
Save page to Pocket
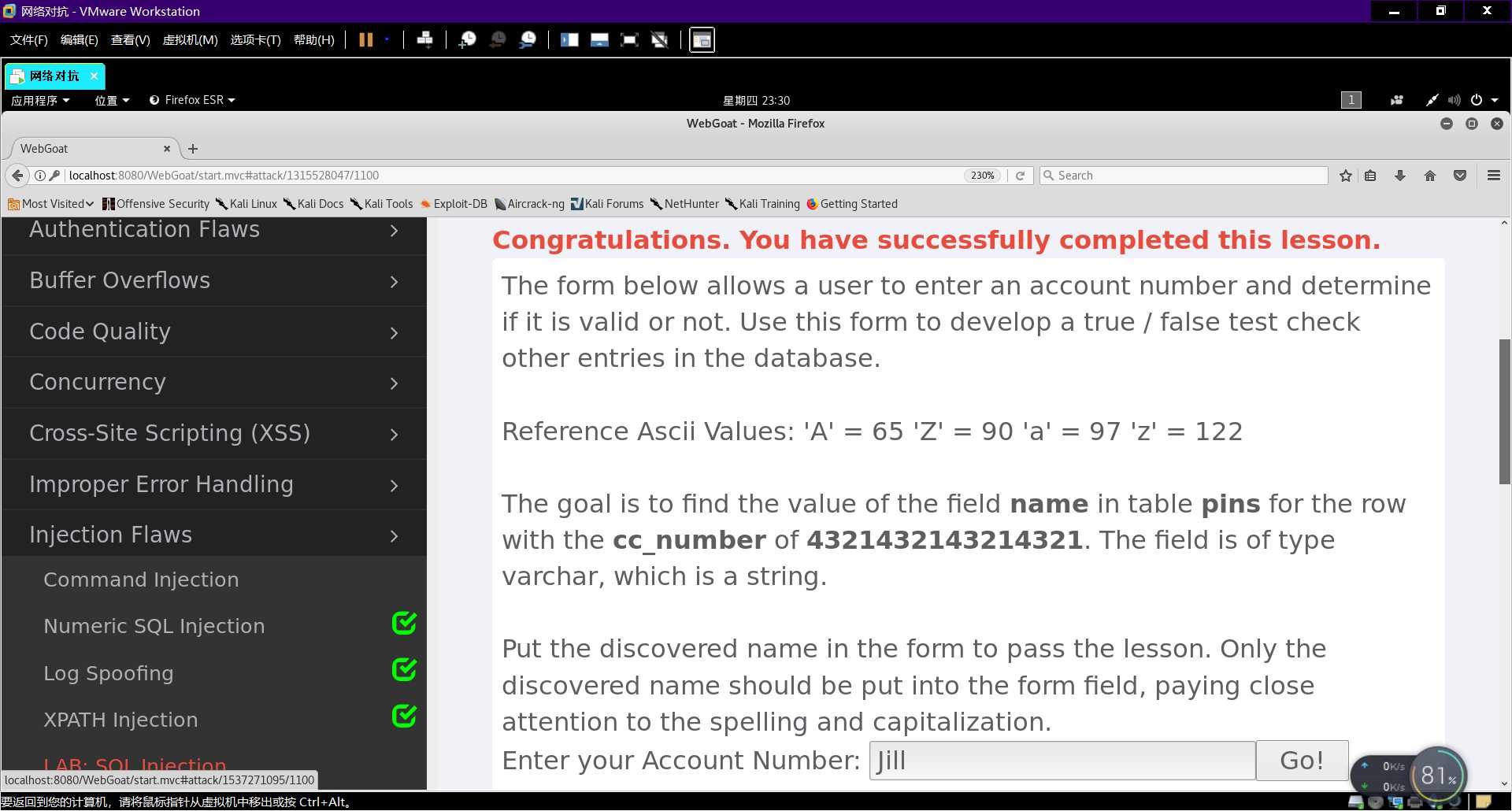(x=1460, y=175)
